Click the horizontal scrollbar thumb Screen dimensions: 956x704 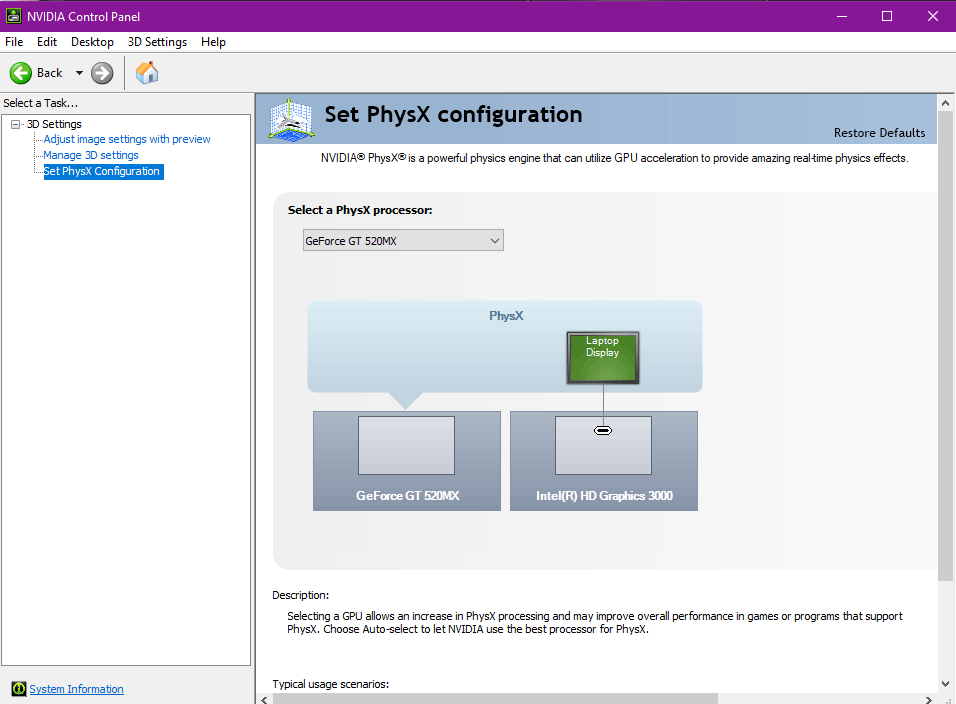(494, 699)
